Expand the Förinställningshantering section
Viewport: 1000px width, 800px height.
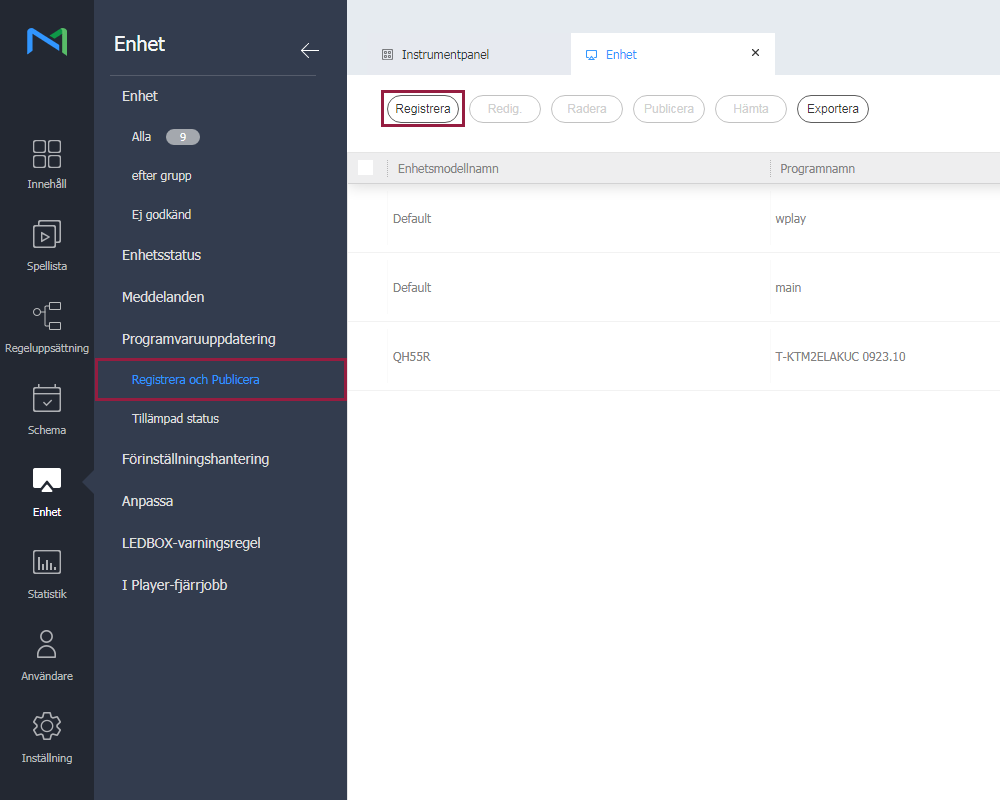click(x=195, y=459)
